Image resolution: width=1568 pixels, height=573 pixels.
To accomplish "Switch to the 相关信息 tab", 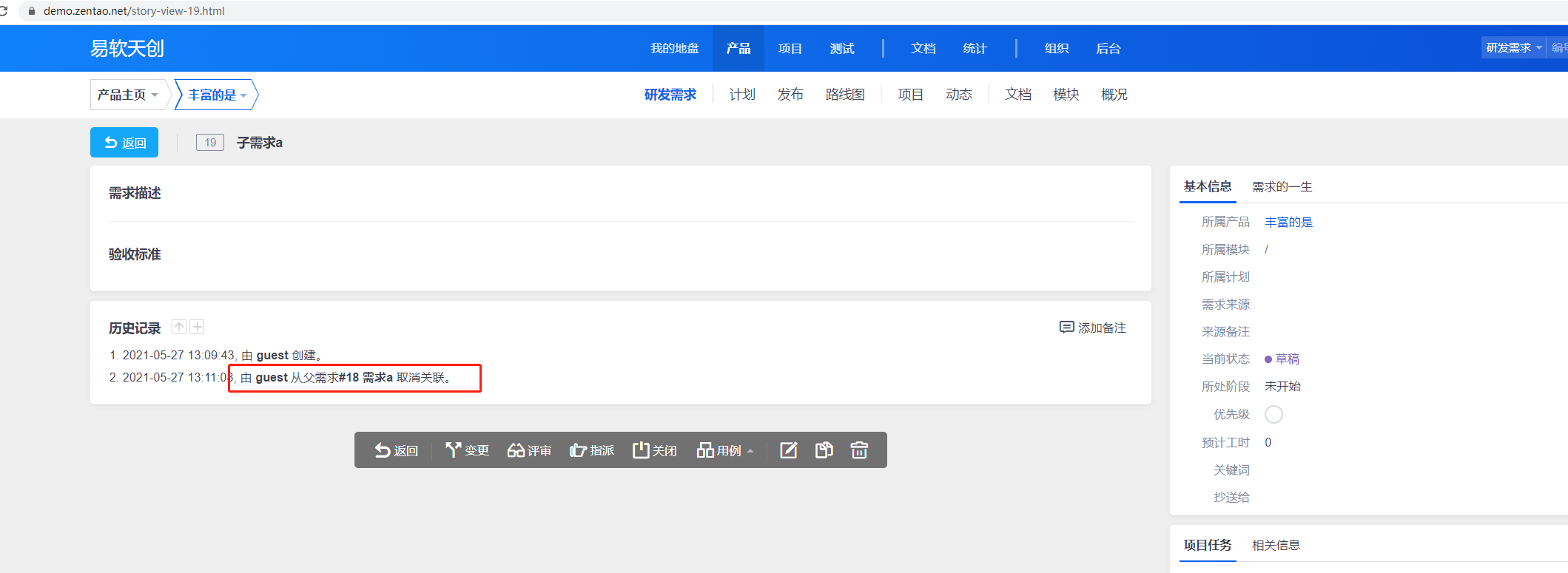I will pos(1276,546).
